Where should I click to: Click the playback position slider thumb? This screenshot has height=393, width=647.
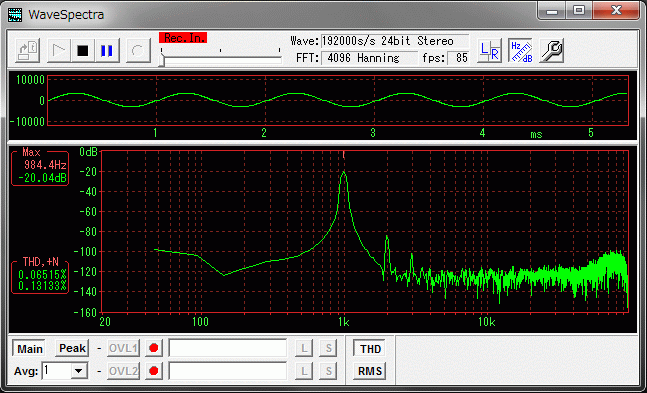click(x=162, y=60)
